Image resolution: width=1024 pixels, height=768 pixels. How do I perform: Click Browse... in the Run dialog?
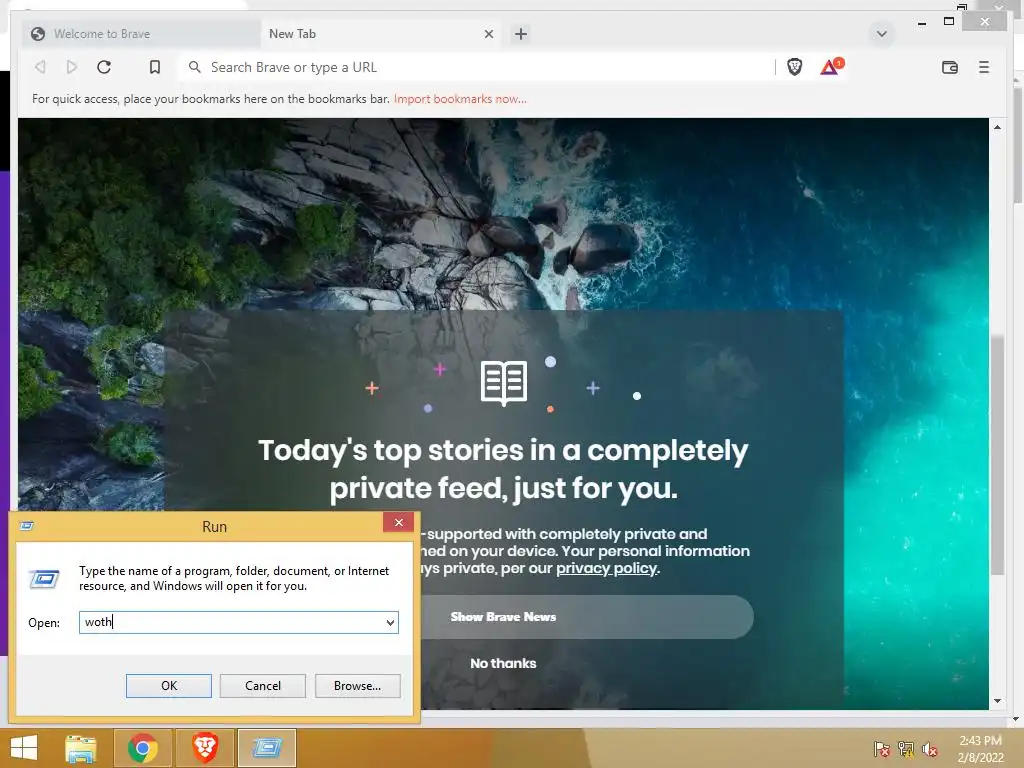pos(357,686)
